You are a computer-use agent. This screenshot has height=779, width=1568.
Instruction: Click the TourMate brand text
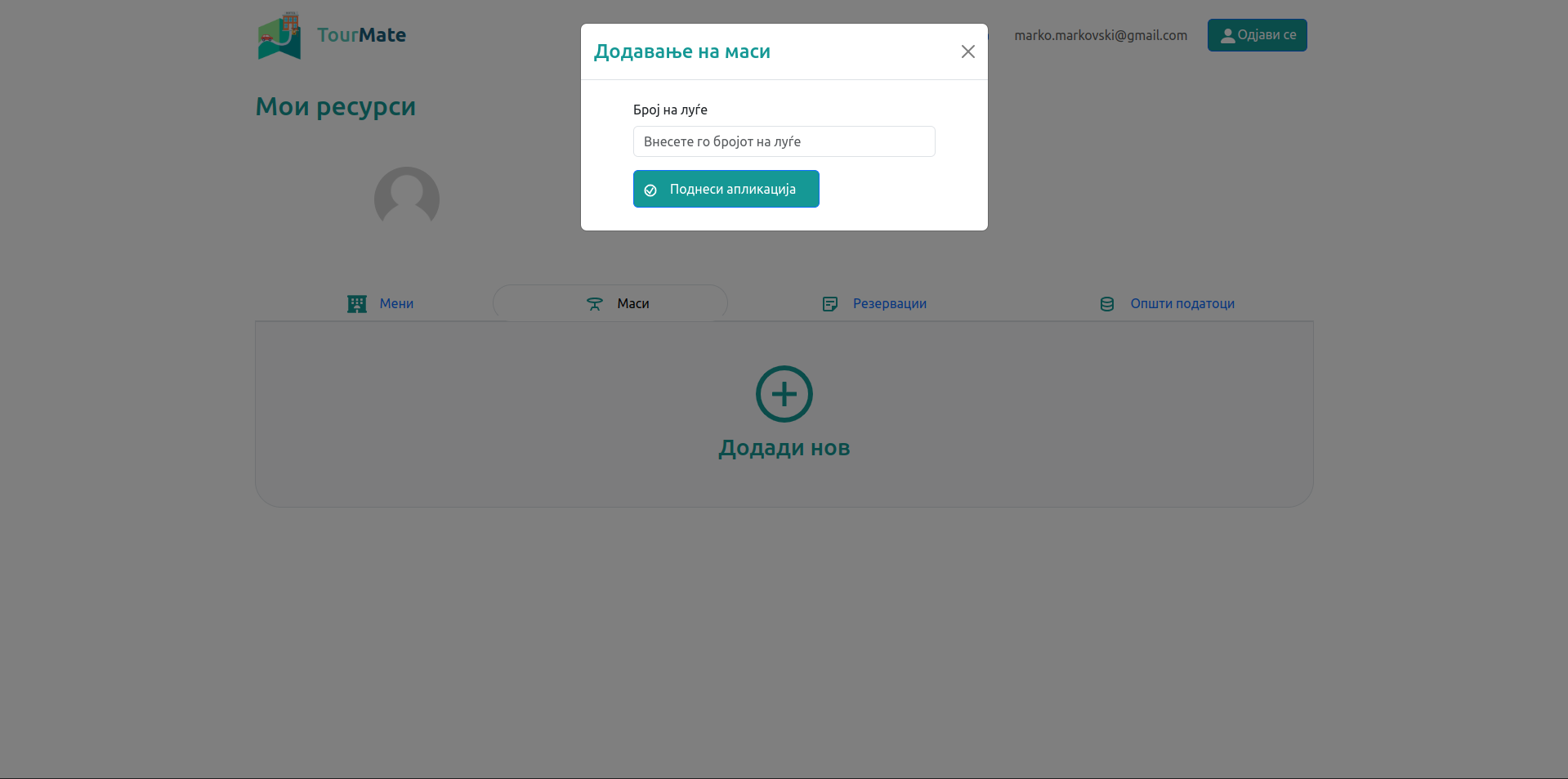[x=361, y=35]
